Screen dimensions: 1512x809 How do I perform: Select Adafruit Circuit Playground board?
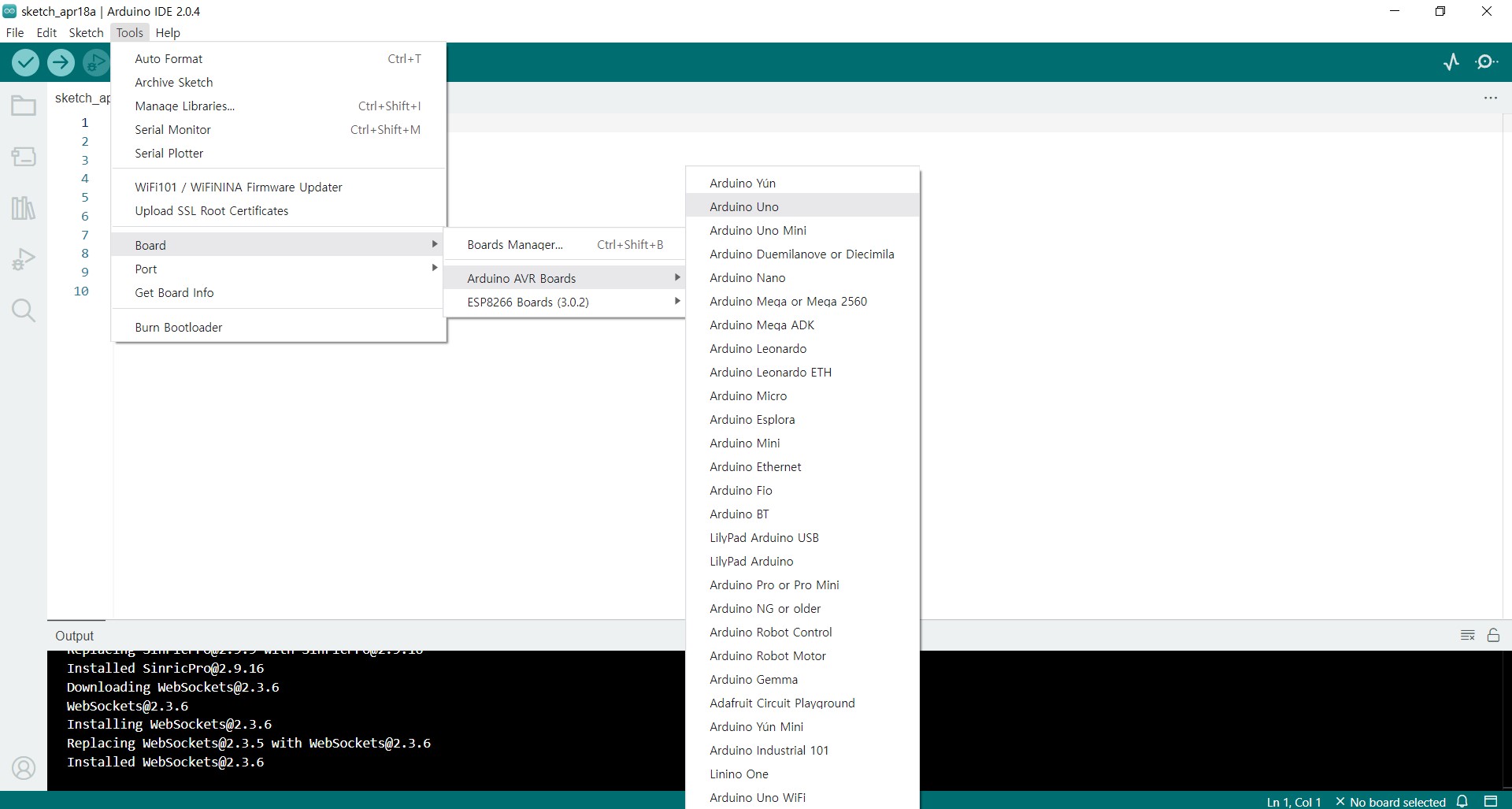click(x=802, y=703)
